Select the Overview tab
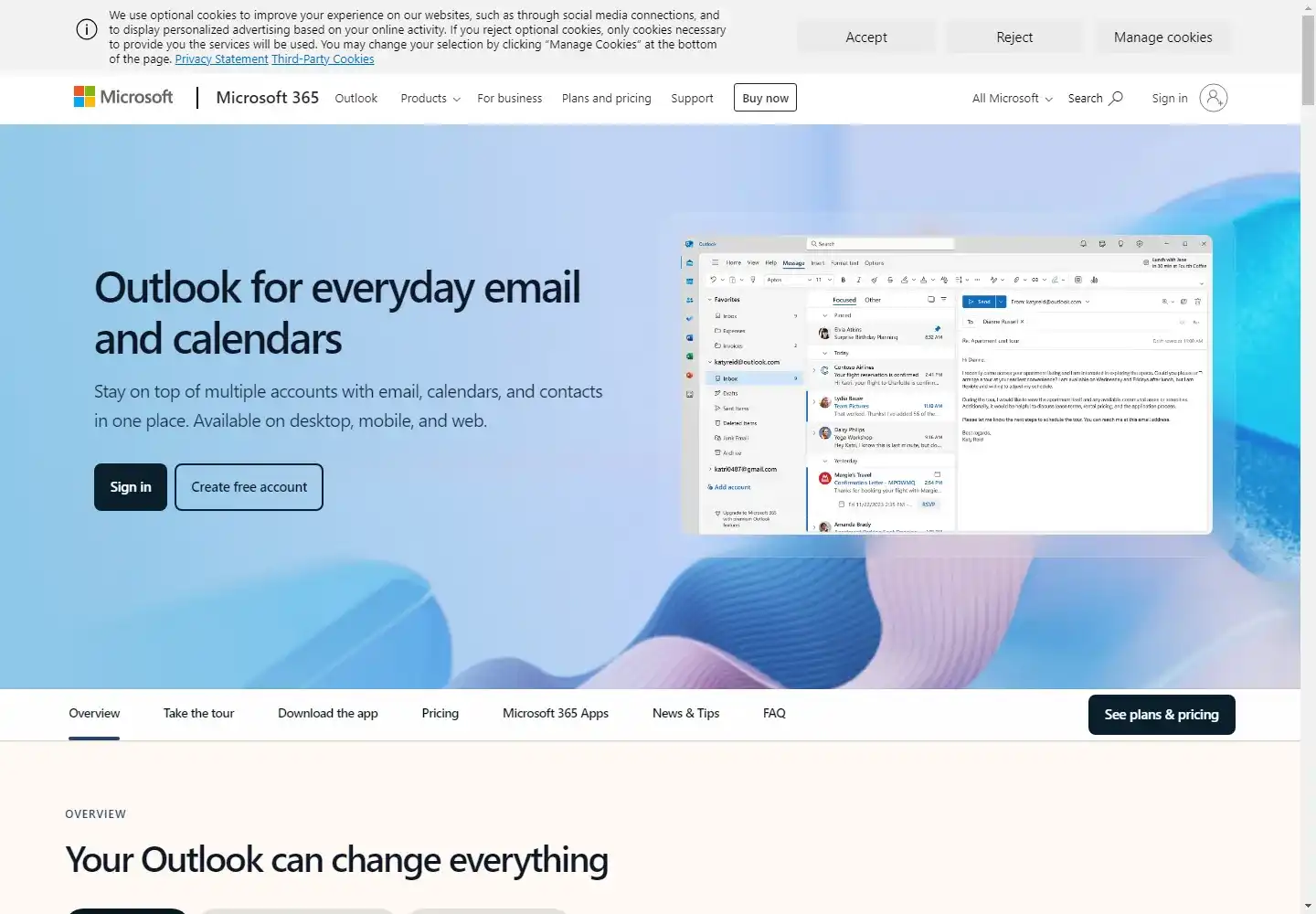The width and height of the screenshot is (1316, 914). 94,714
